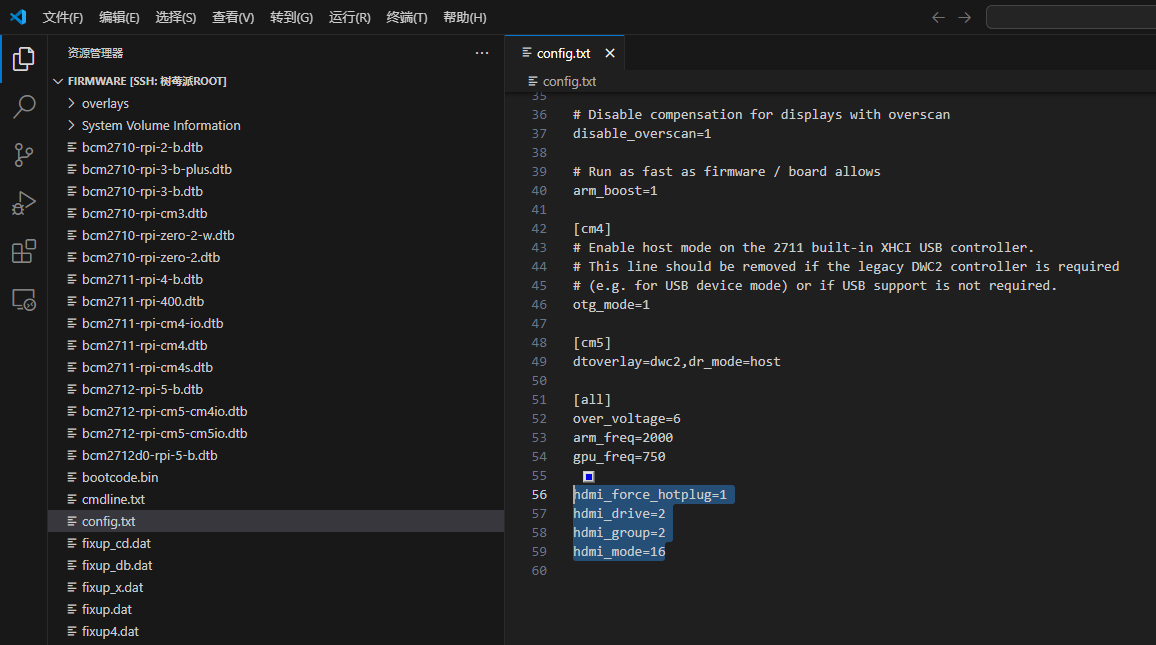The height and width of the screenshot is (645, 1156).
Task: Click the navigate forward arrow
Action: point(964,17)
